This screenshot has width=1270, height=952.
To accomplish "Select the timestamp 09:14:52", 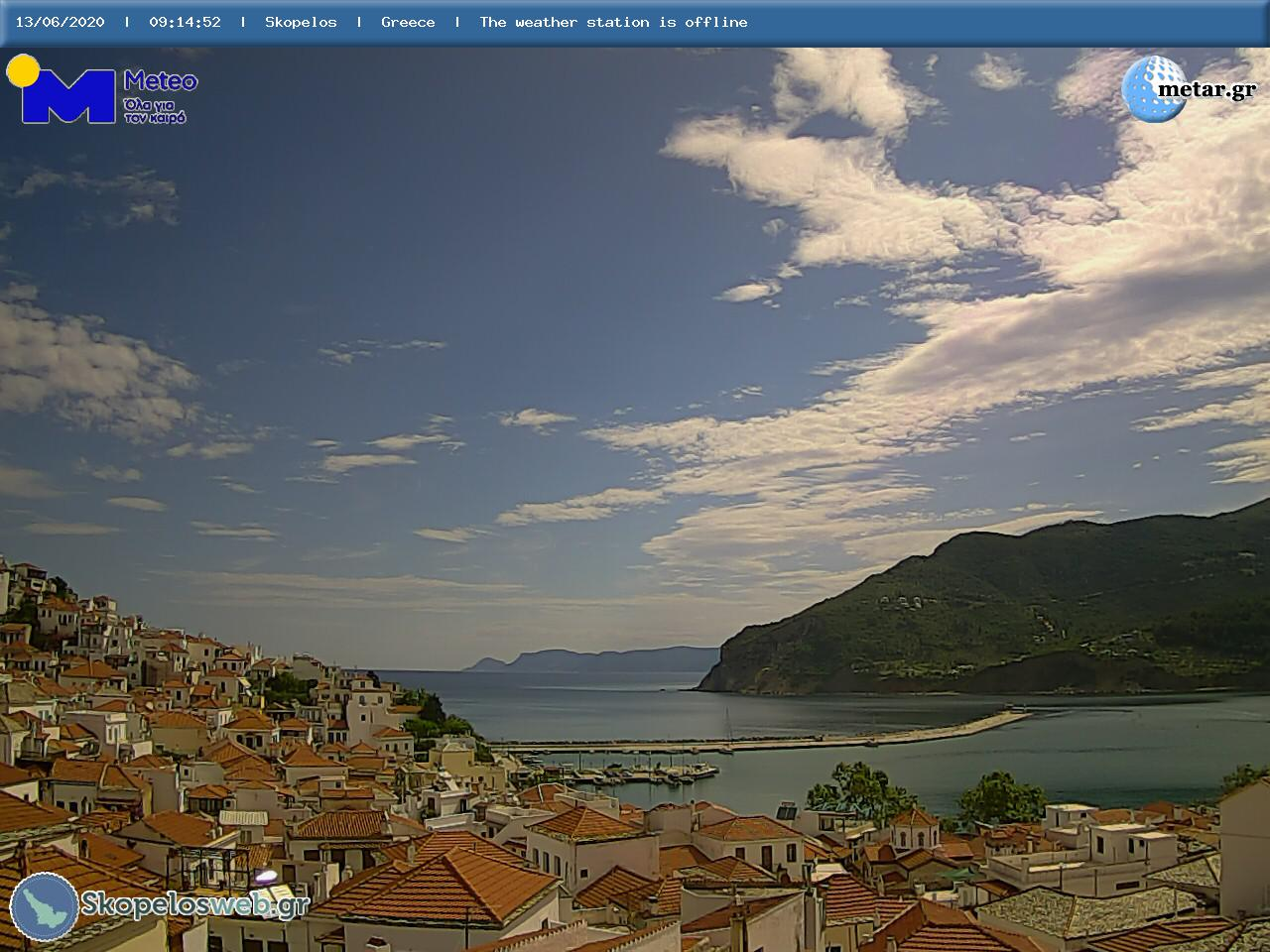I will (185, 22).
